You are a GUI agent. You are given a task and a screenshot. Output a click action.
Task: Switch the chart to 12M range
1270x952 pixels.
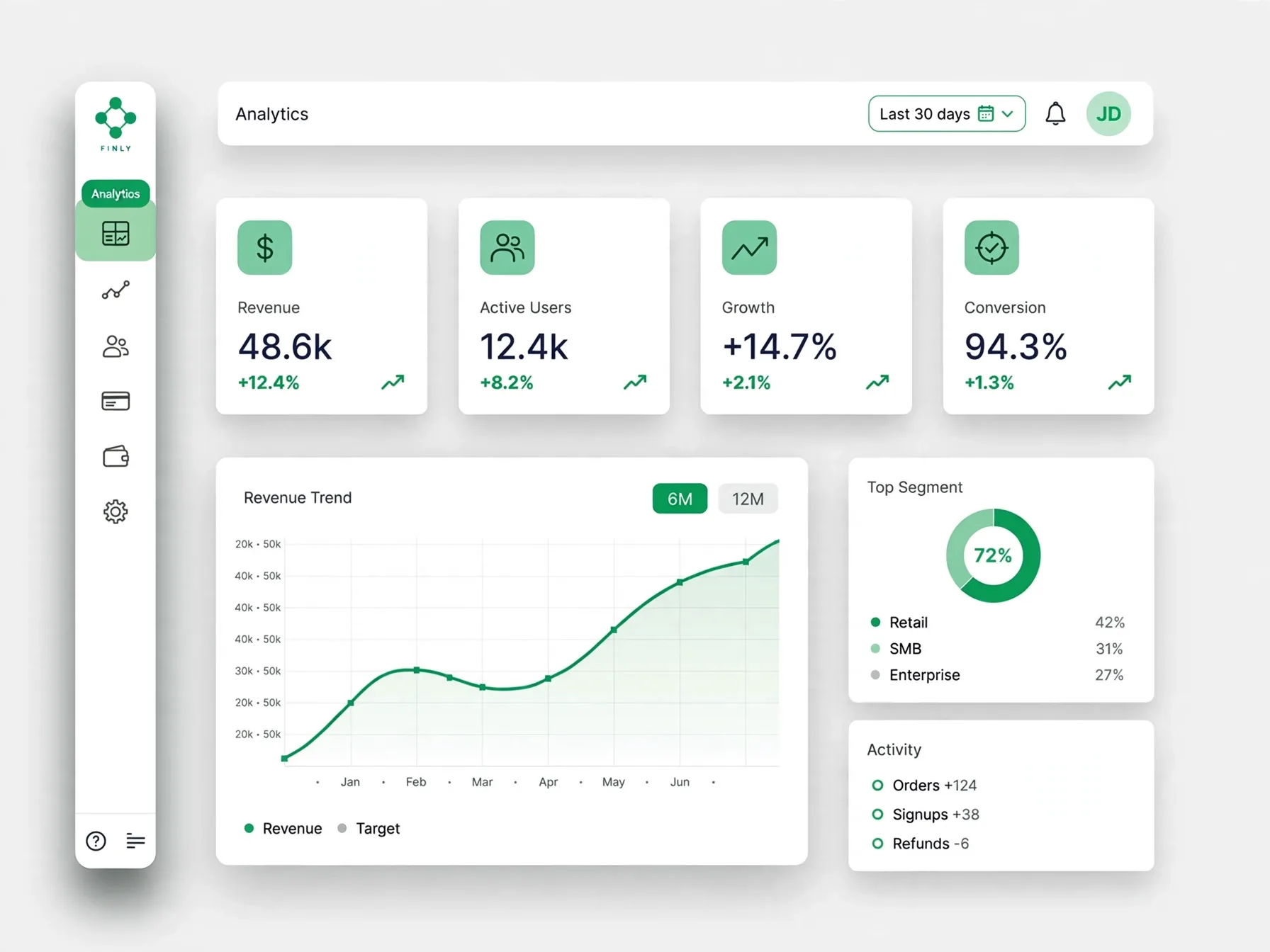748,499
